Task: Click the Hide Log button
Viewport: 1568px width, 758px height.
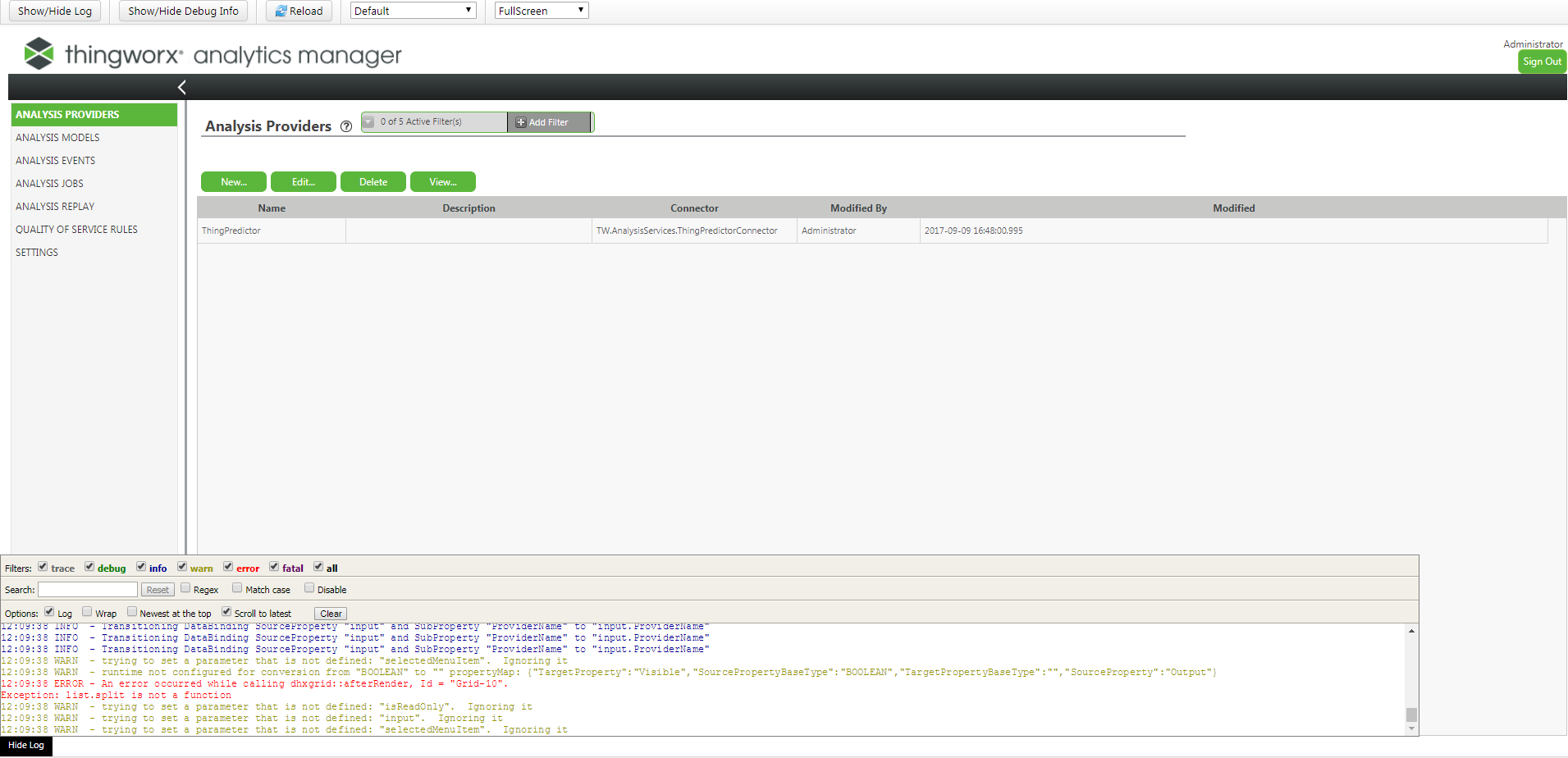Action: (26, 746)
